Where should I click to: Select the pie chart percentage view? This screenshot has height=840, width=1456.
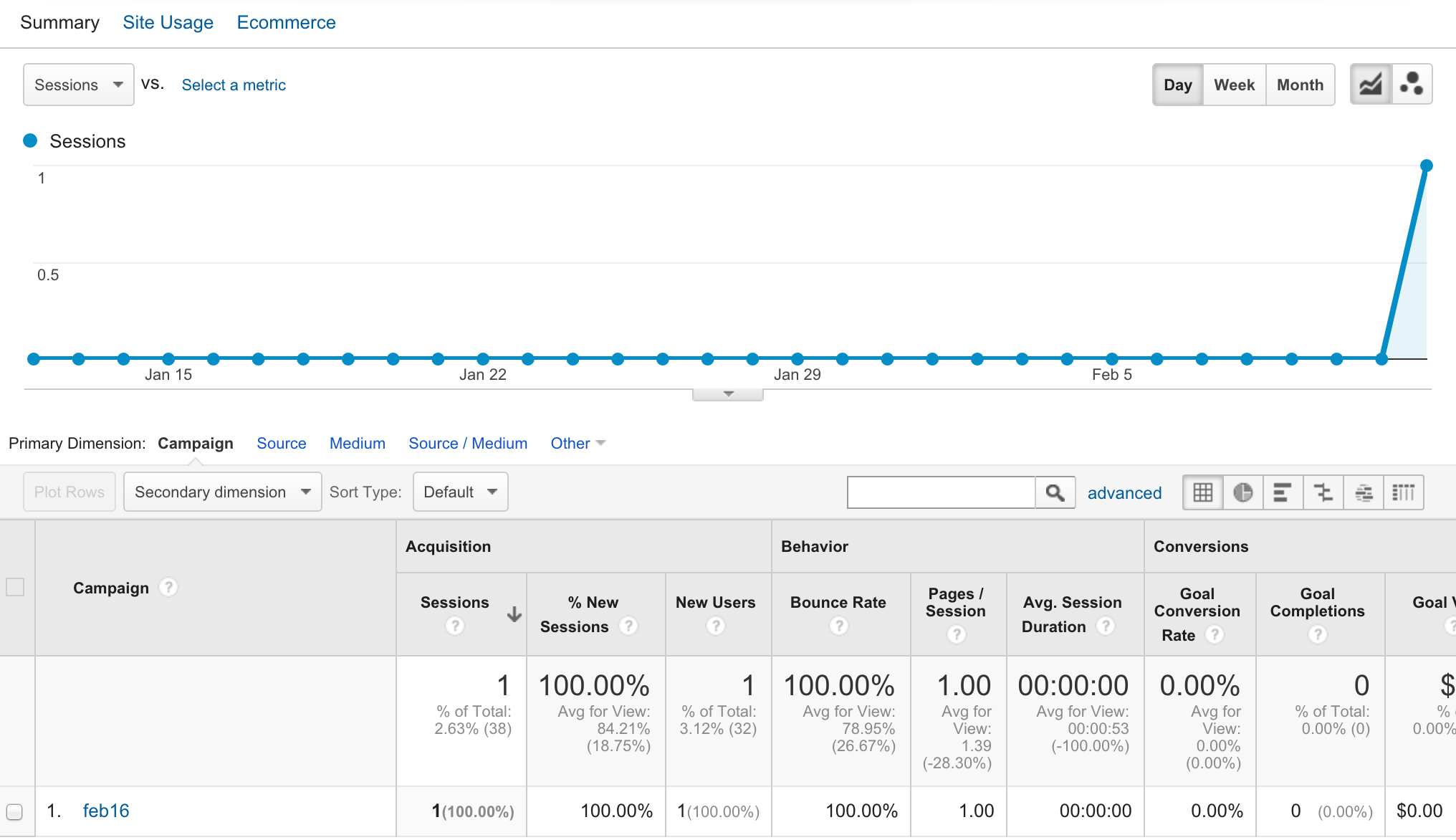click(x=1242, y=492)
